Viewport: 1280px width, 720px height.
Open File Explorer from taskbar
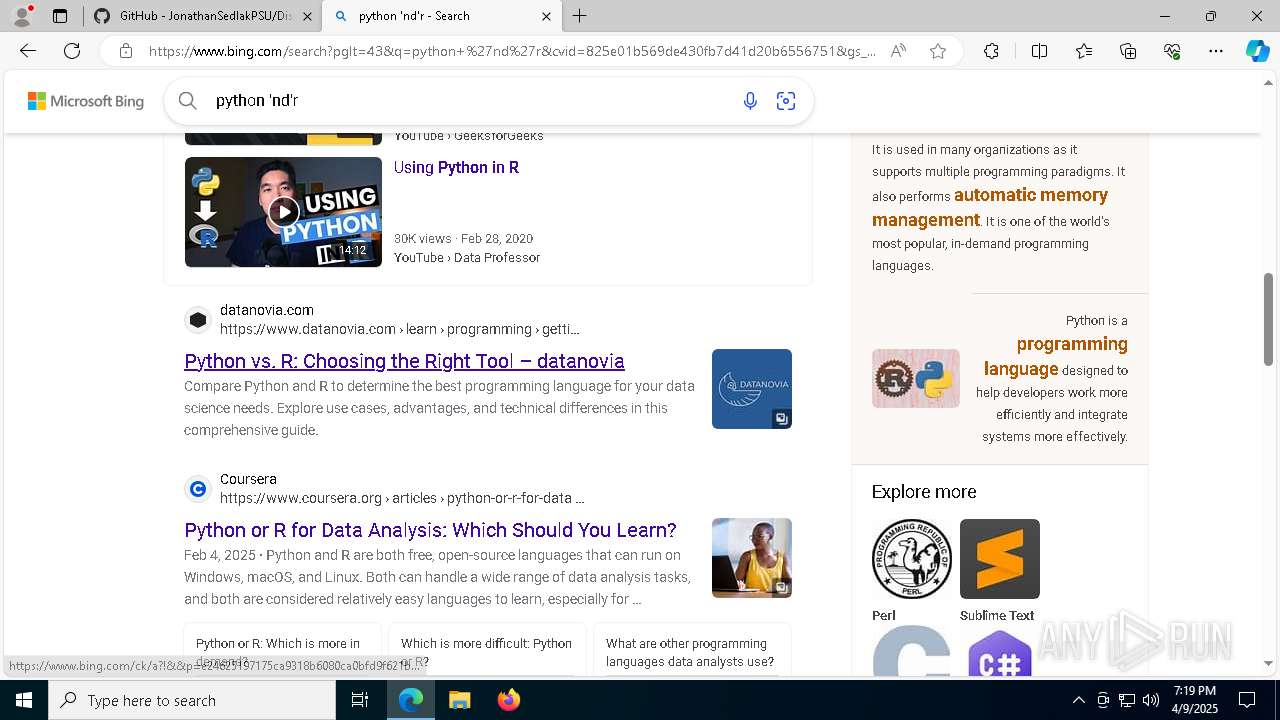(460, 700)
